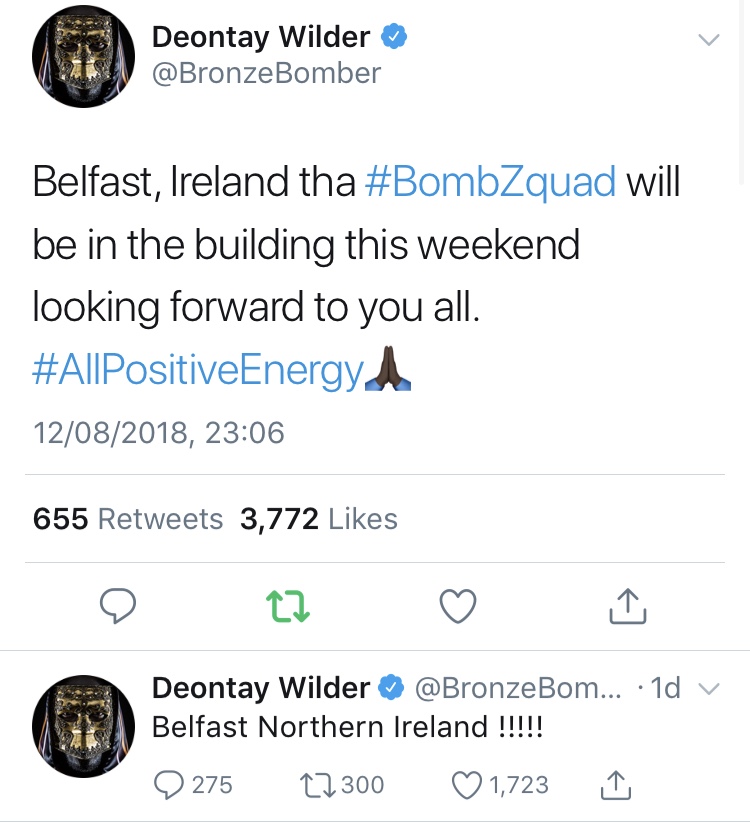Viewport: 750px width, 822px height.
Task: Expand options chevron on the reply tweet
Action: coord(708,689)
